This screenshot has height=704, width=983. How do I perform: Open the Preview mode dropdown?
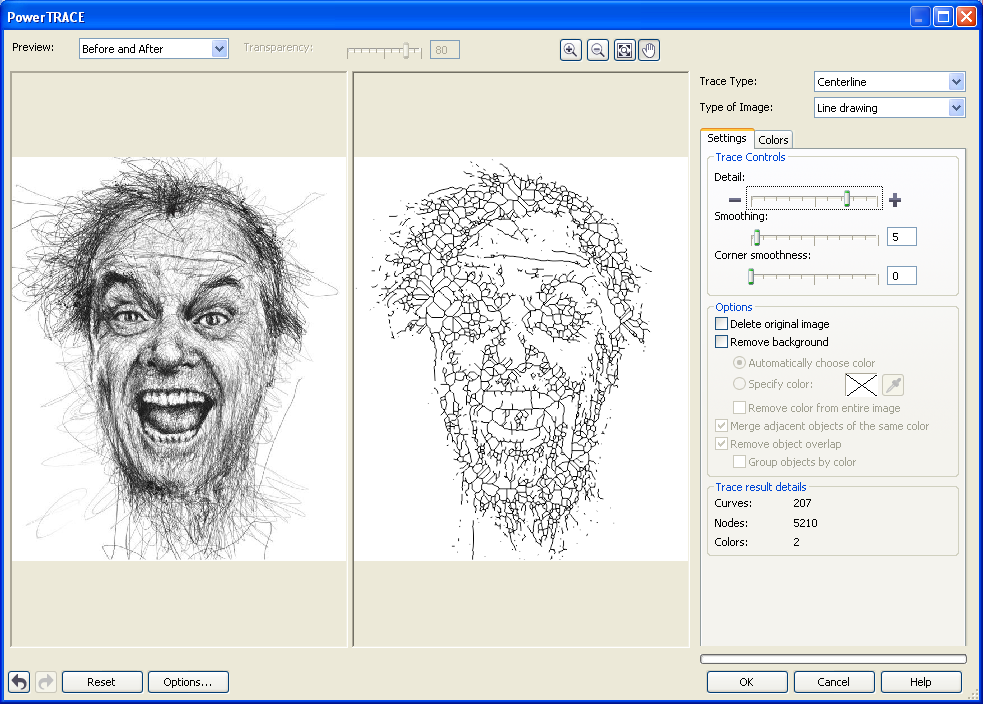tap(154, 49)
